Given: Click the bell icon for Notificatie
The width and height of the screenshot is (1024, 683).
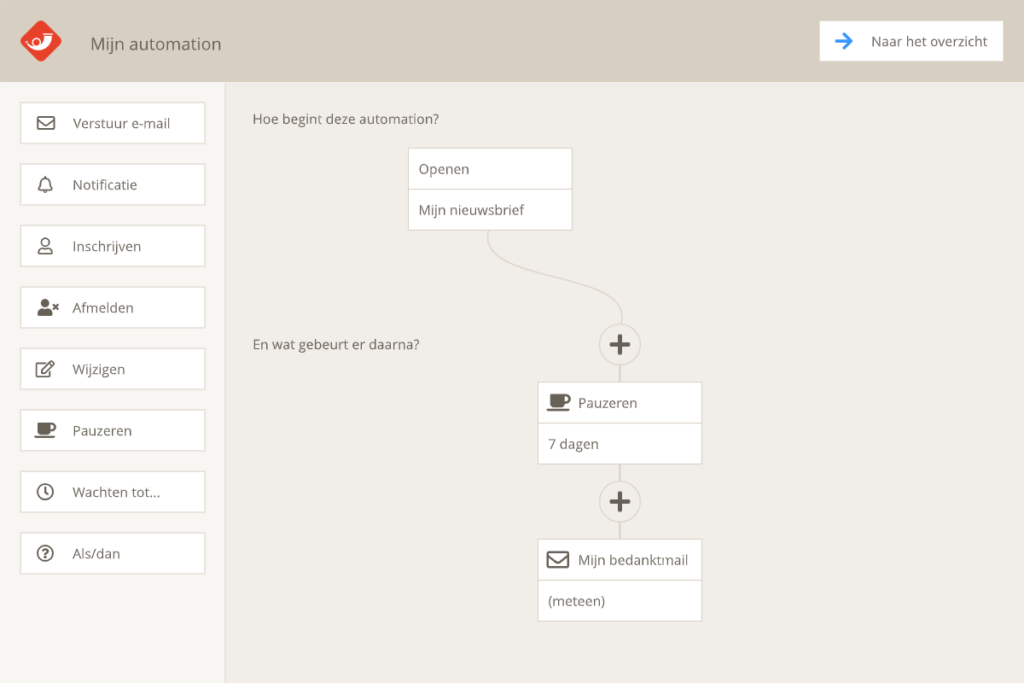Looking at the screenshot, I should tap(45, 185).
